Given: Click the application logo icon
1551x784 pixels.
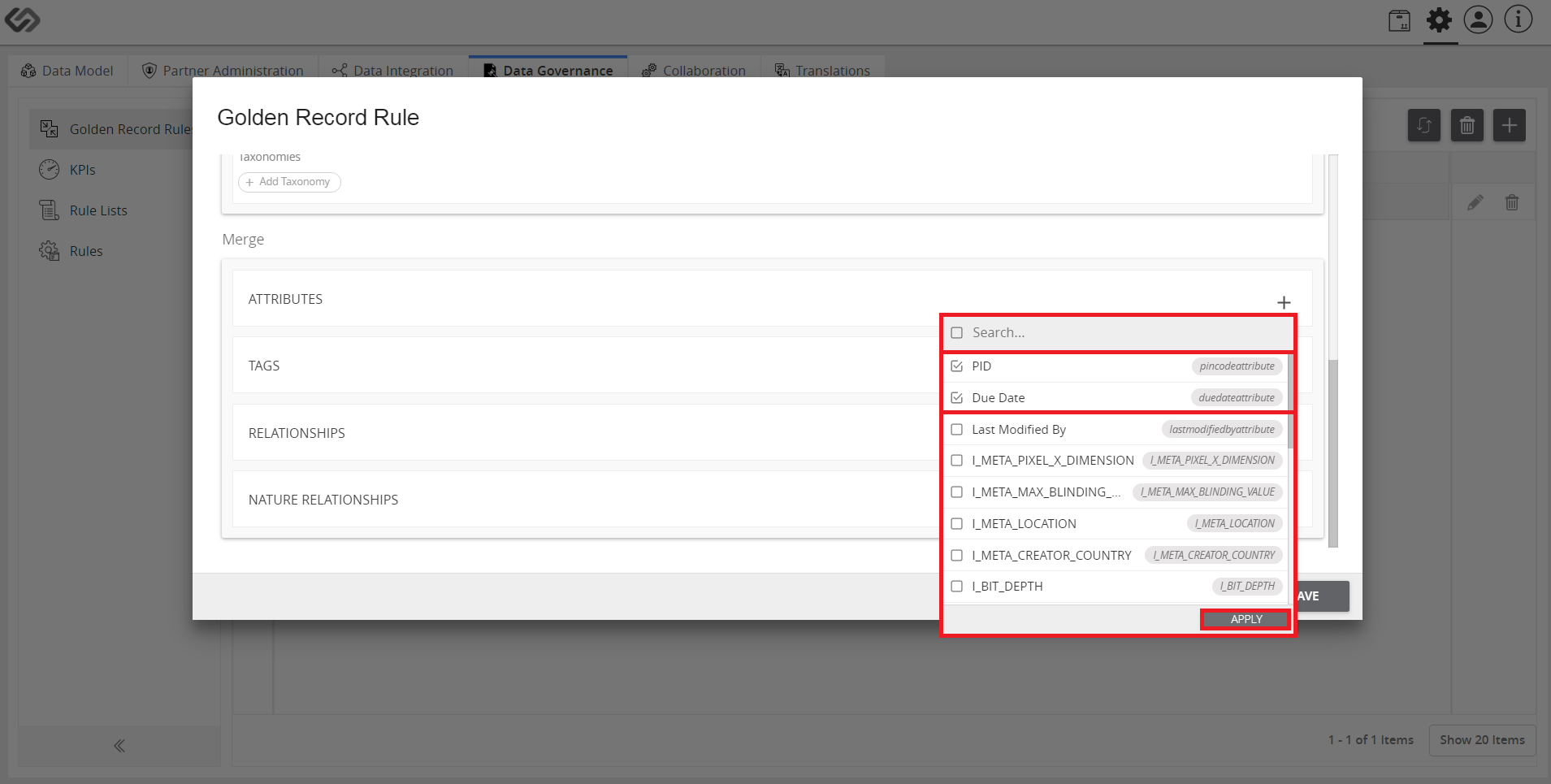Looking at the screenshot, I should tap(22, 19).
